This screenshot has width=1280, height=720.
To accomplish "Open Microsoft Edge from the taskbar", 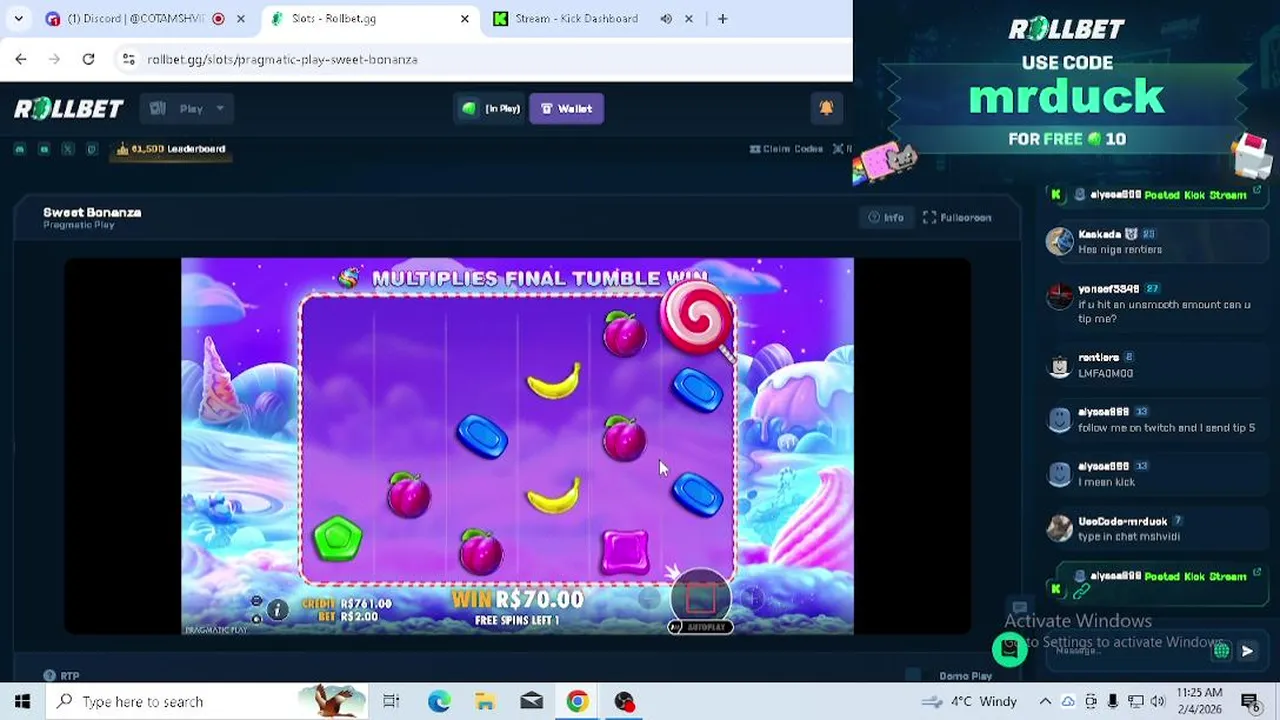I will [439, 701].
